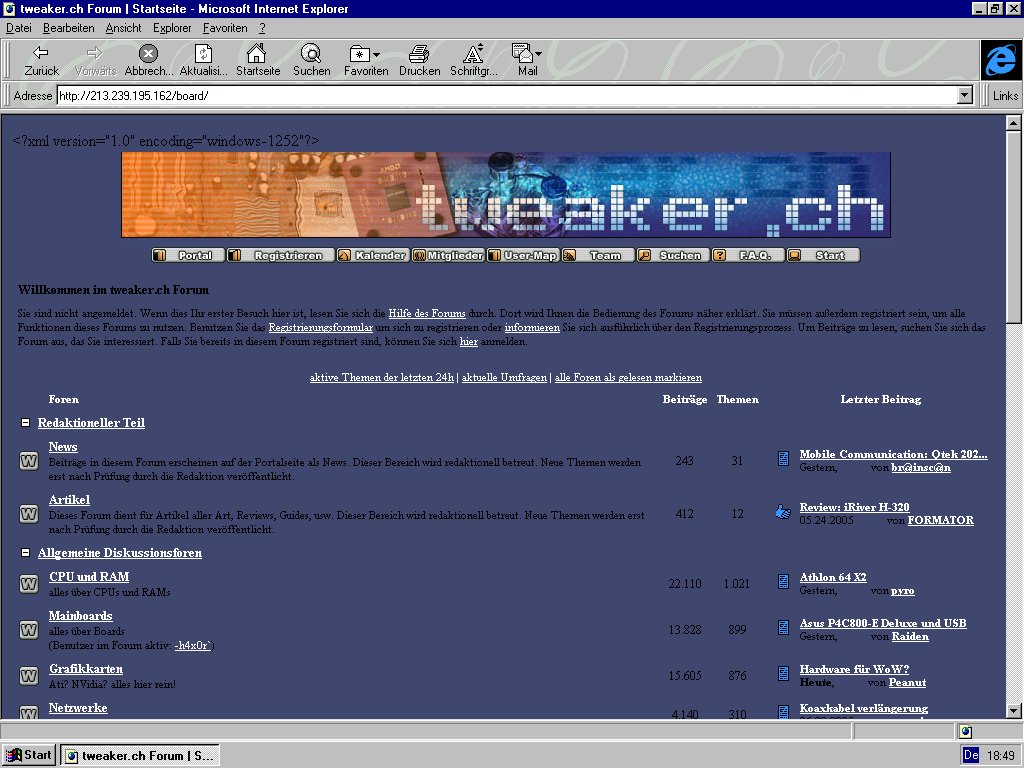Screen dimensions: 1024x768
Task: Open the Bearbeiten menu
Action: pyautogui.click(x=68, y=28)
